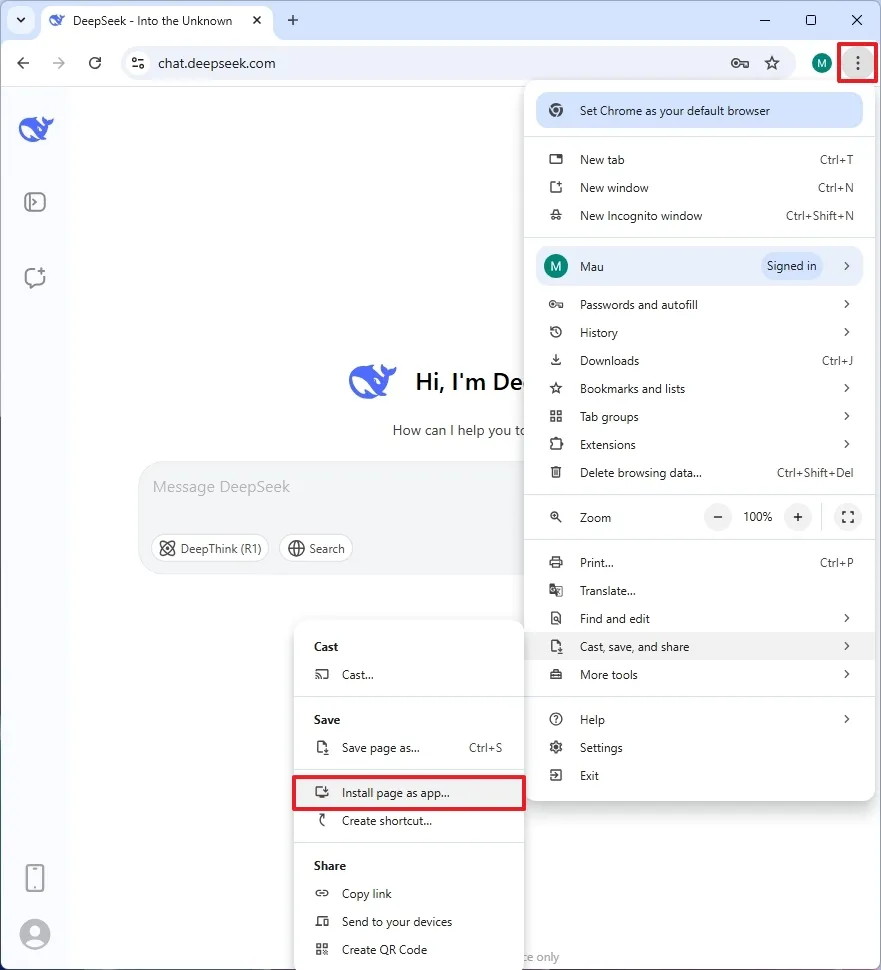Collapse the sidebar with the toggle icon
This screenshot has width=881, height=970.
click(35, 202)
